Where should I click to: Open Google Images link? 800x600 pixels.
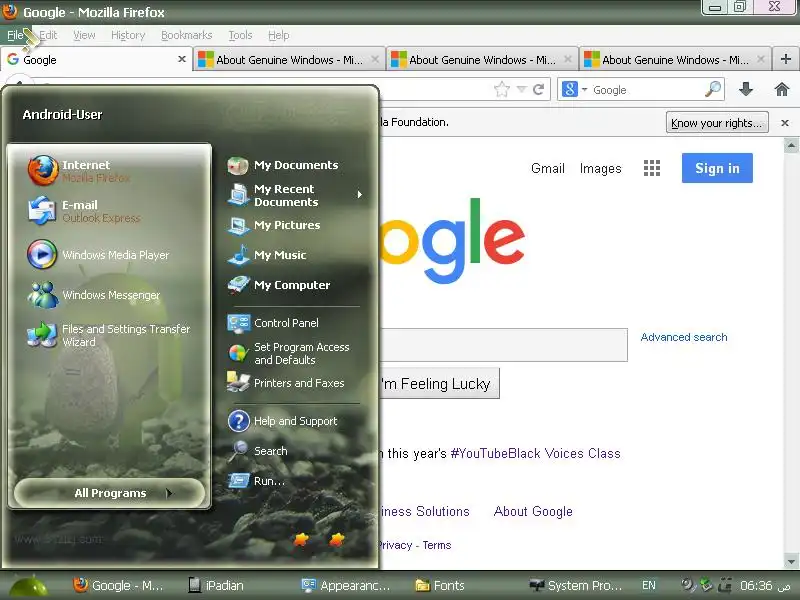(601, 168)
